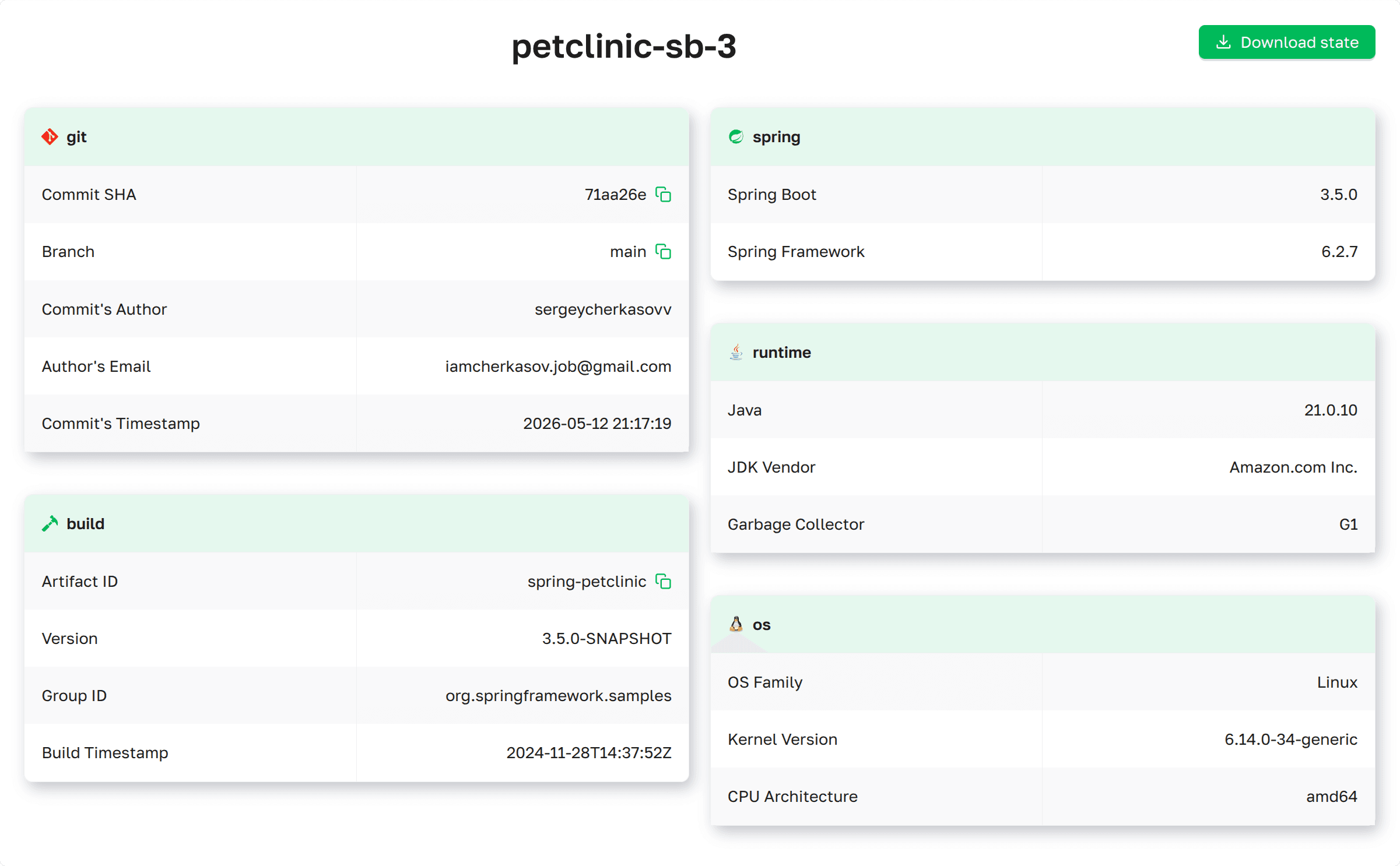Select the spring-petclinic artifact text
This screenshot has height=866, width=1400.
[587, 582]
